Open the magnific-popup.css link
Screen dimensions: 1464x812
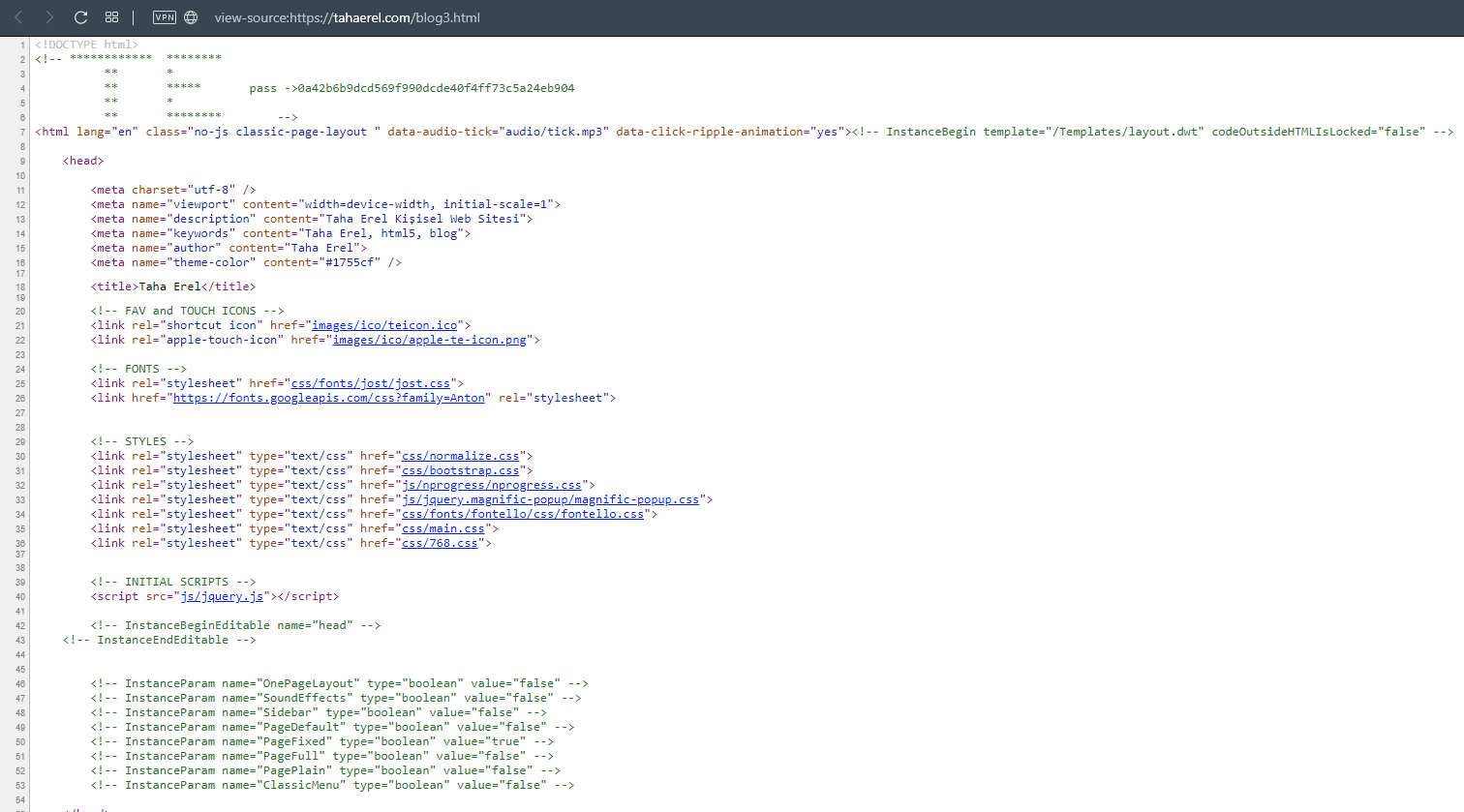(550, 499)
